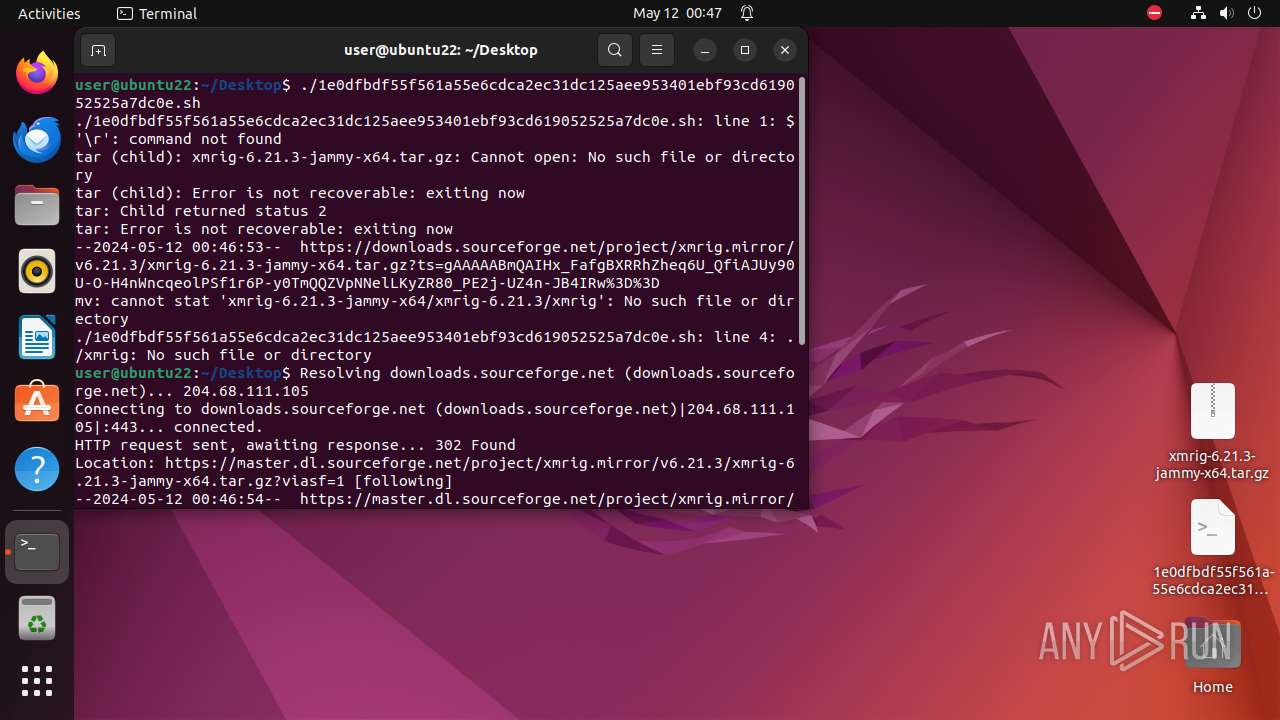Open the Help icon in dock
The height and width of the screenshot is (720, 1280).
(x=37, y=469)
